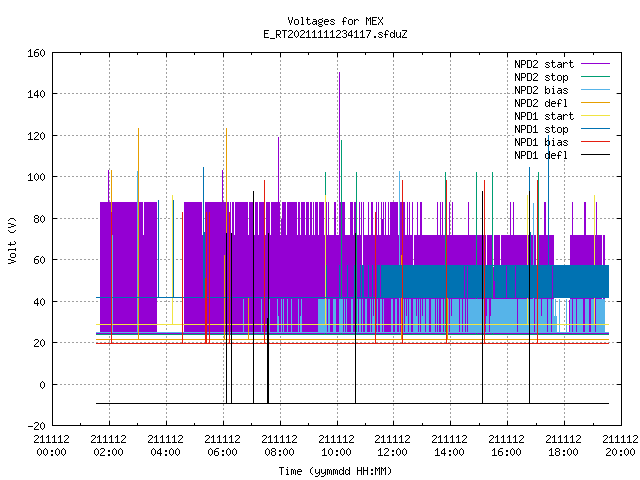Viewport: 640px width, 480px height.
Task: Click the y-axis tick value -20
Action: 36,426
